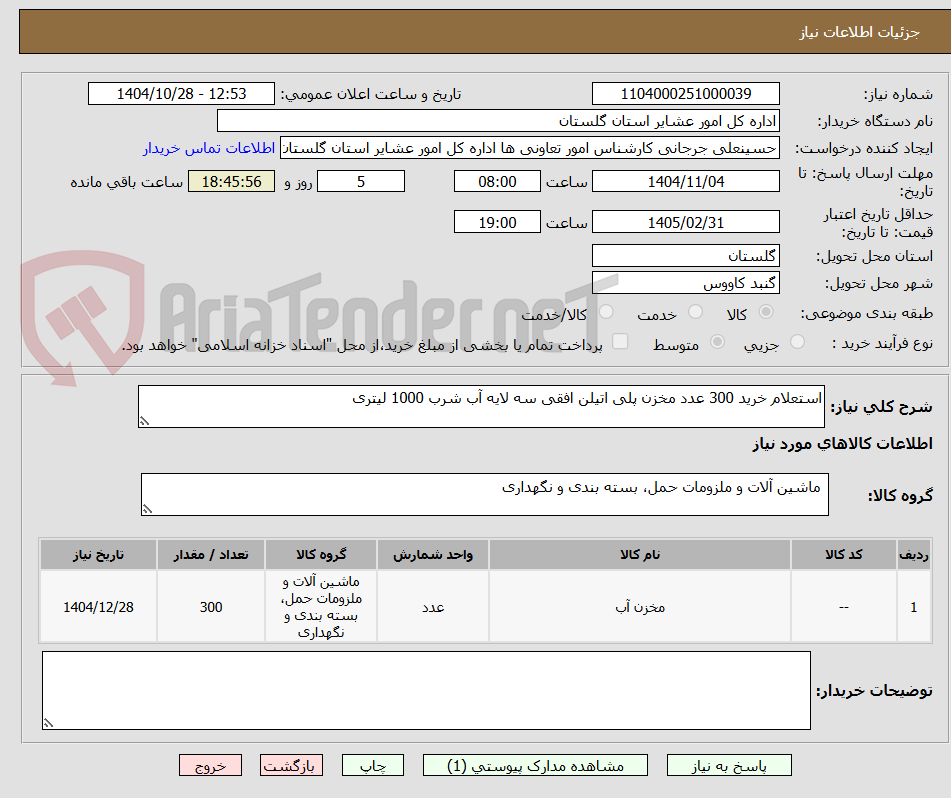This screenshot has height=798, width=951.
Task: Select the جزیی purchase type radio
Action: point(798,342)
